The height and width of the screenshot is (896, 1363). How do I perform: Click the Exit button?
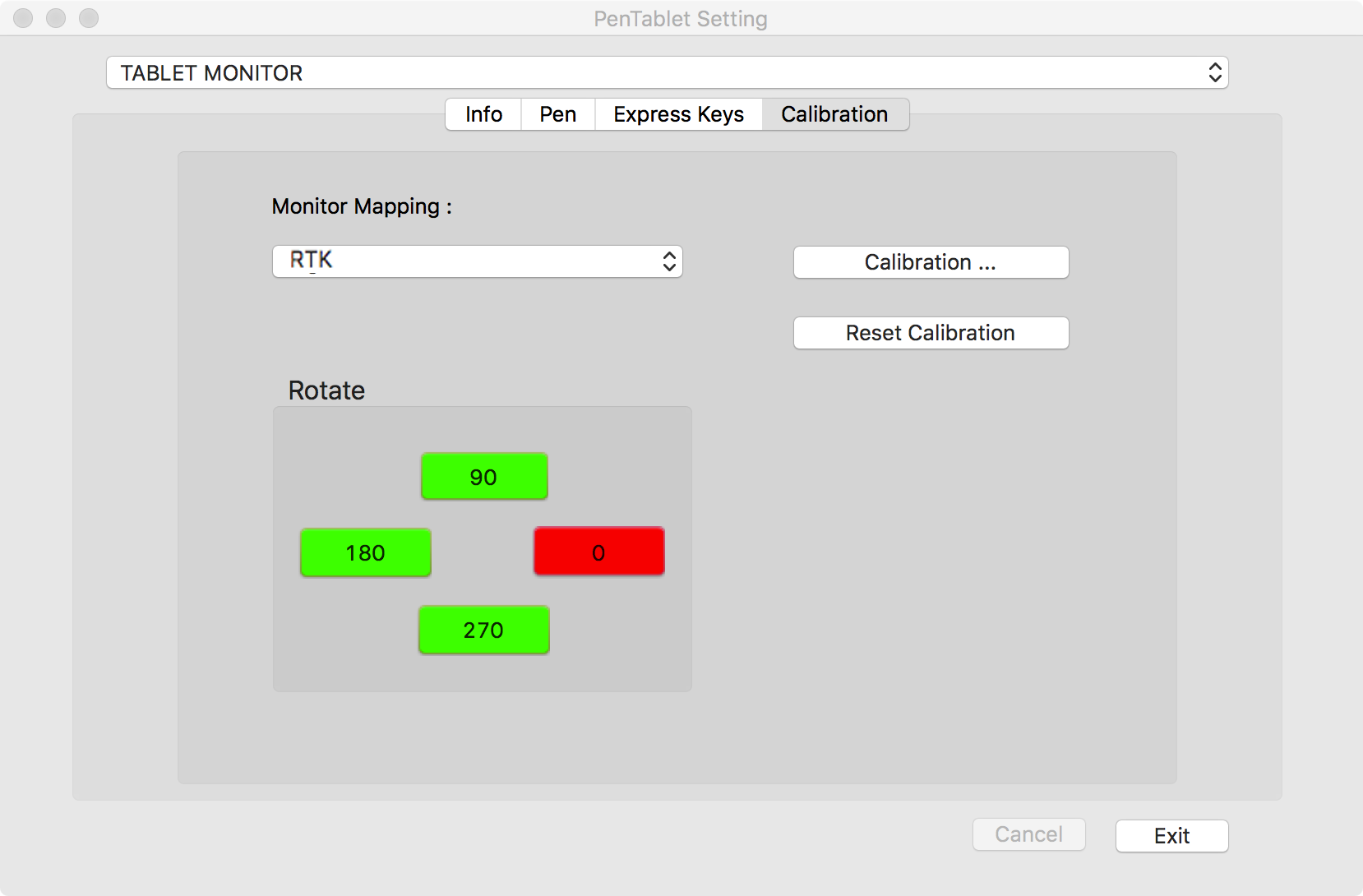coord(1171,836)
